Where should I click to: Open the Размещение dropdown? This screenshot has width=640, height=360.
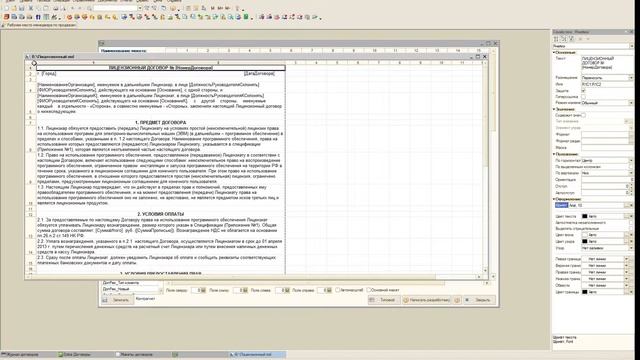[631, 78]
